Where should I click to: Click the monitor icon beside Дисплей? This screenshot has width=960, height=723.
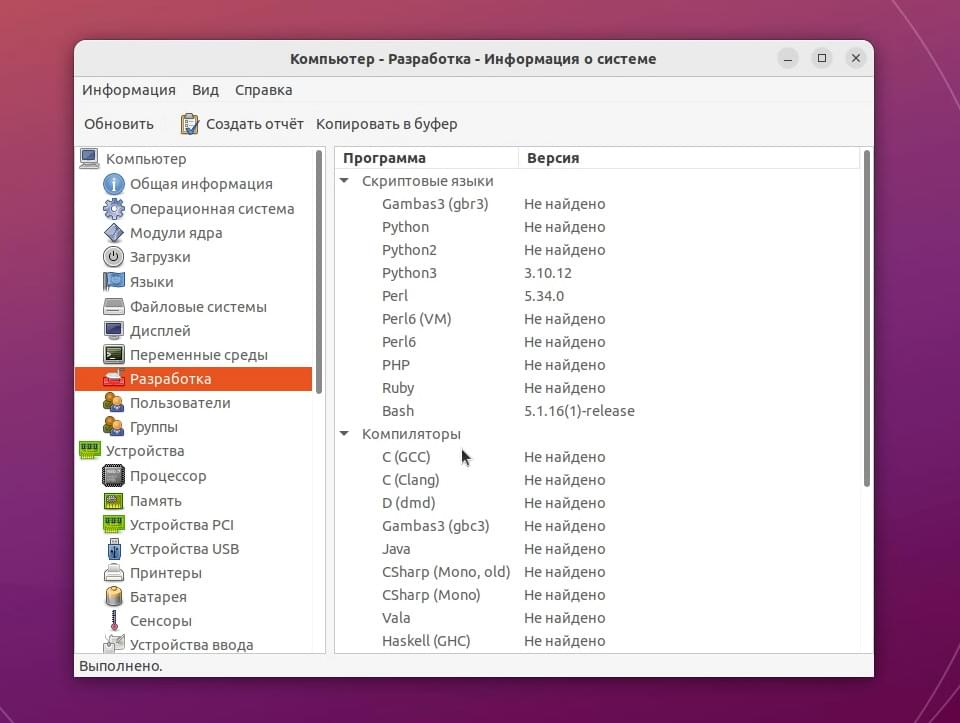tap(113, 331)
